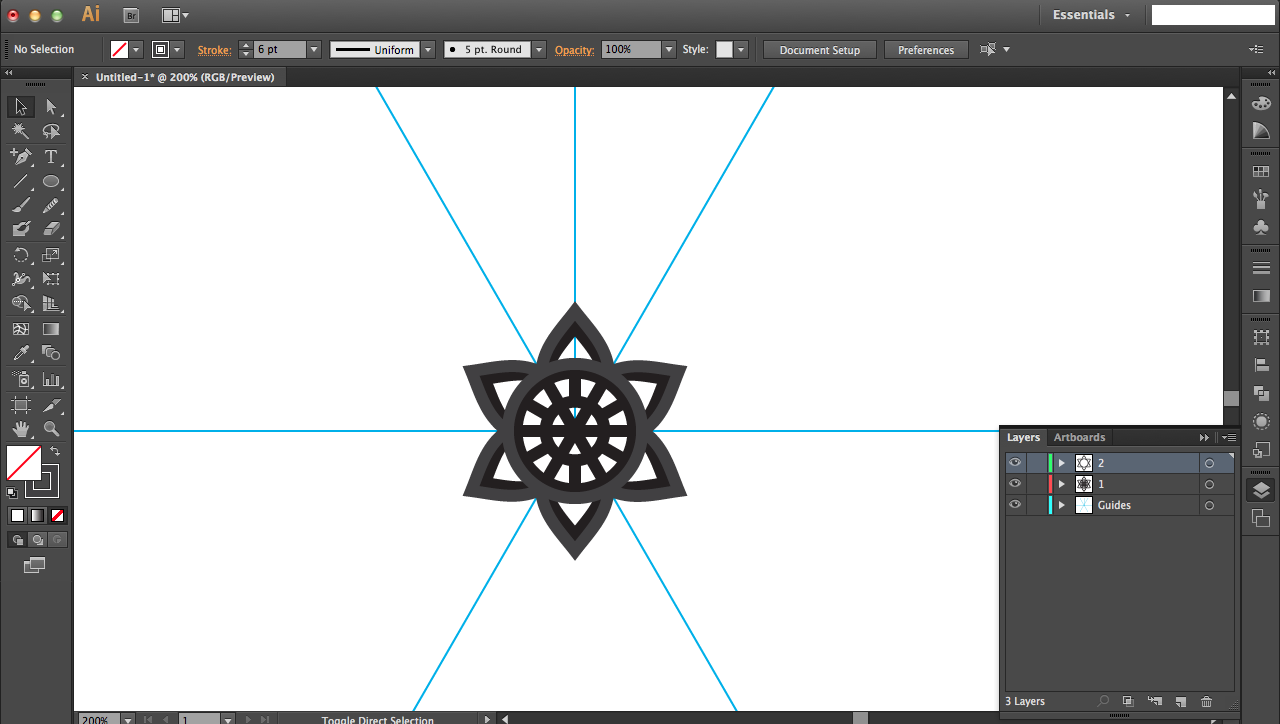
Task: Set fill mode to None
Action: 57,516
